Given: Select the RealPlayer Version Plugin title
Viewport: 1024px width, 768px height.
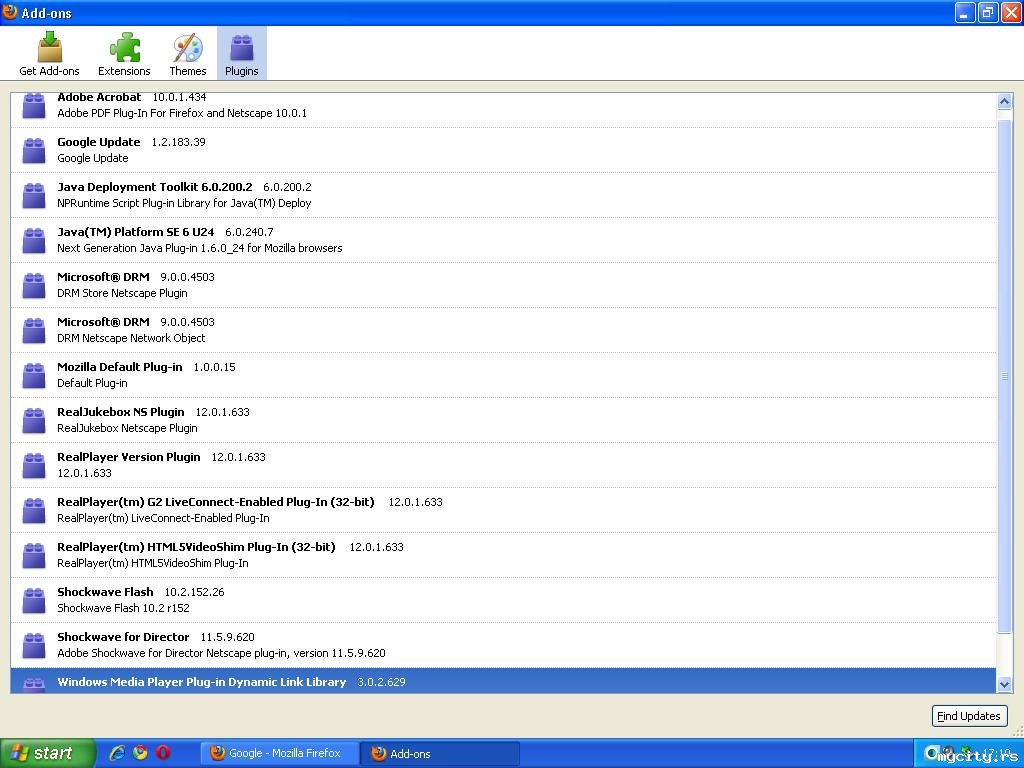Looking at the screenshot, I should point(129,457).
